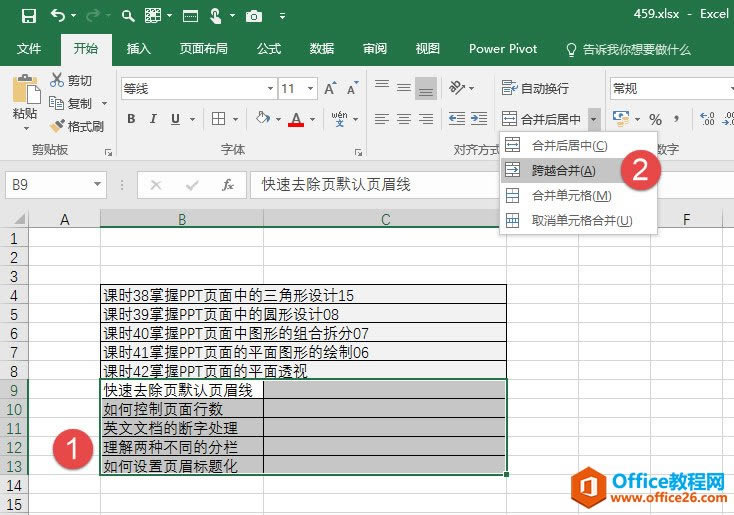
Task: Choose 跨越合并(A) from the merge menu
Action: [x=562, y=170]
